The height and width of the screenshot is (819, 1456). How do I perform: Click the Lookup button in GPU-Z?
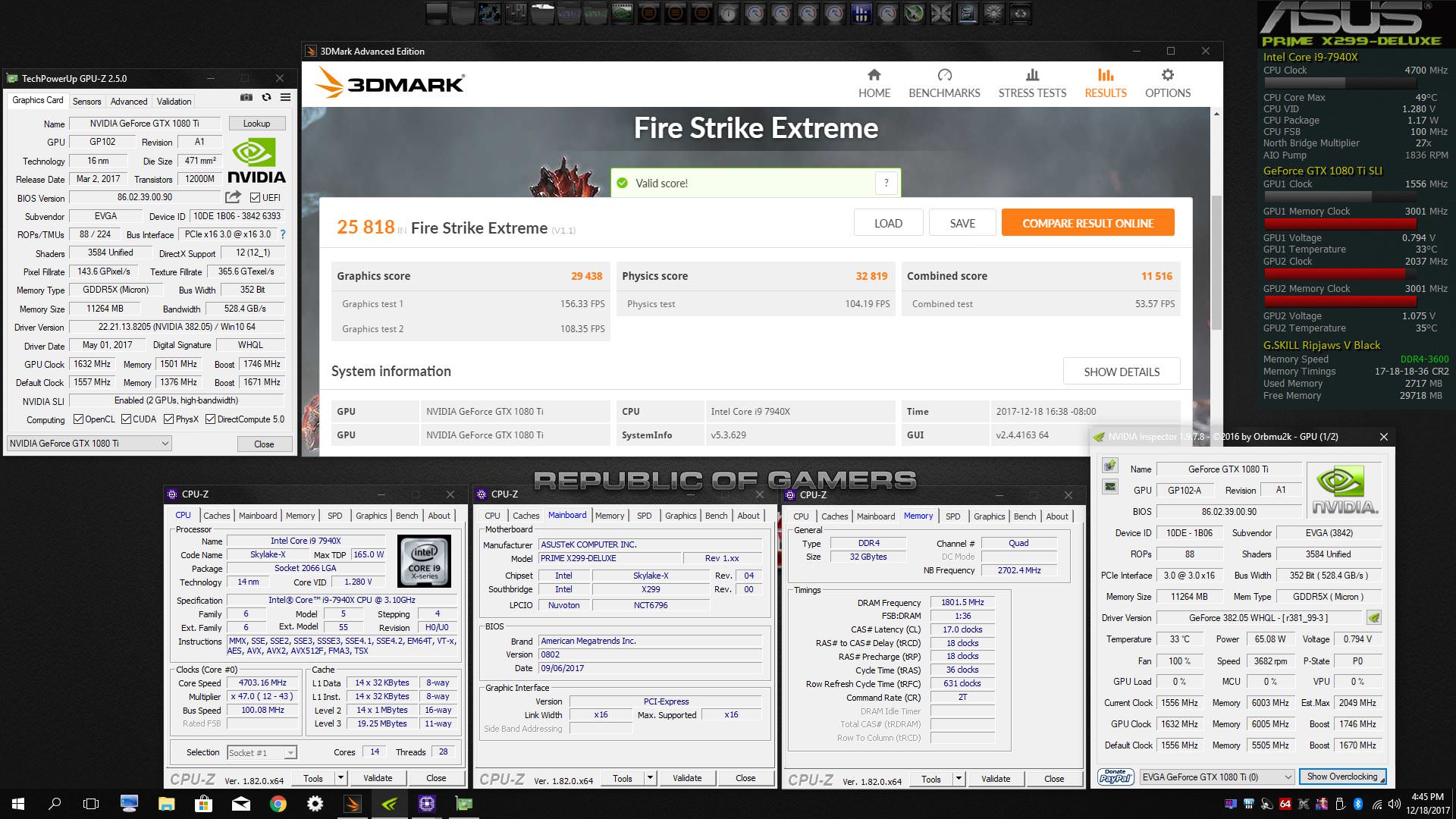[256, 124]
